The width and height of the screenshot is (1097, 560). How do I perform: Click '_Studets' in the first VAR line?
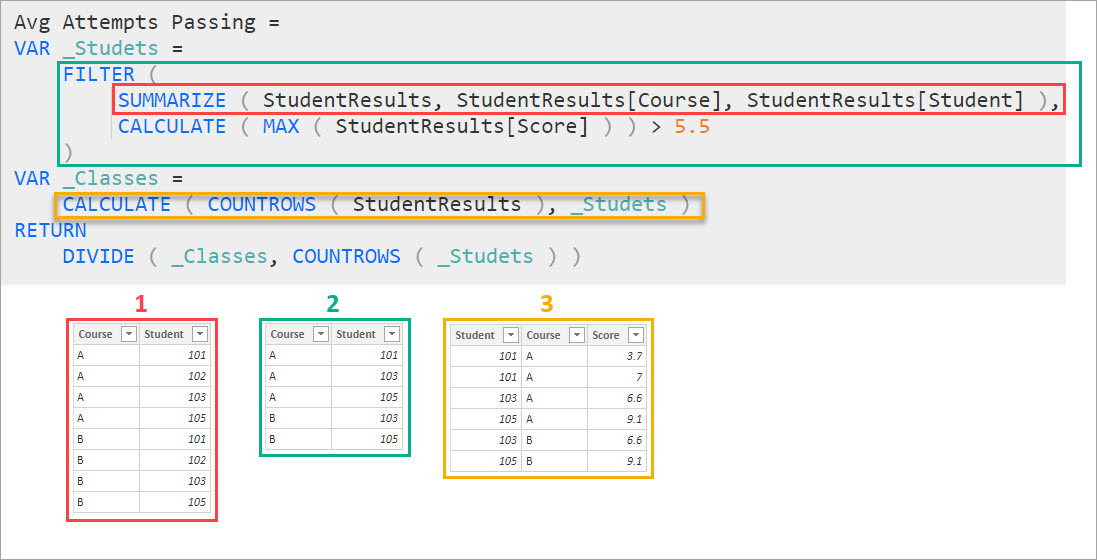[111, 48]
